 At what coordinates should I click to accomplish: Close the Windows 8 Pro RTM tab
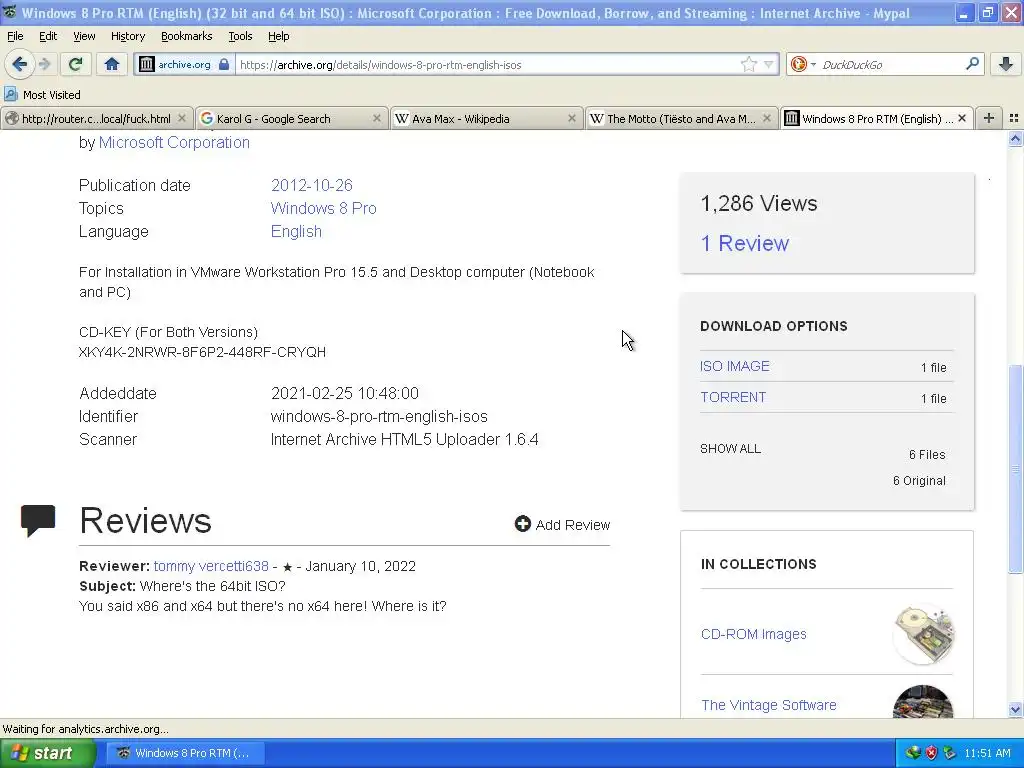[961, 118]
